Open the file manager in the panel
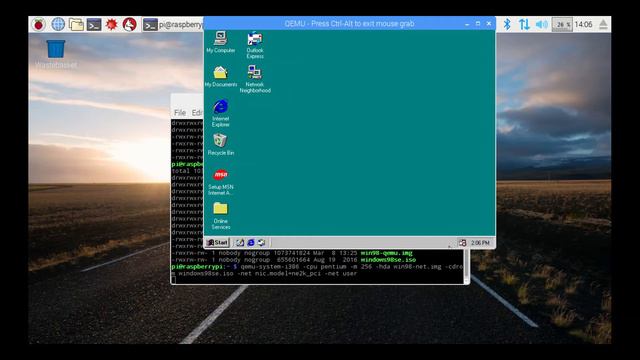The image size is (640, 360). (76, 24)
